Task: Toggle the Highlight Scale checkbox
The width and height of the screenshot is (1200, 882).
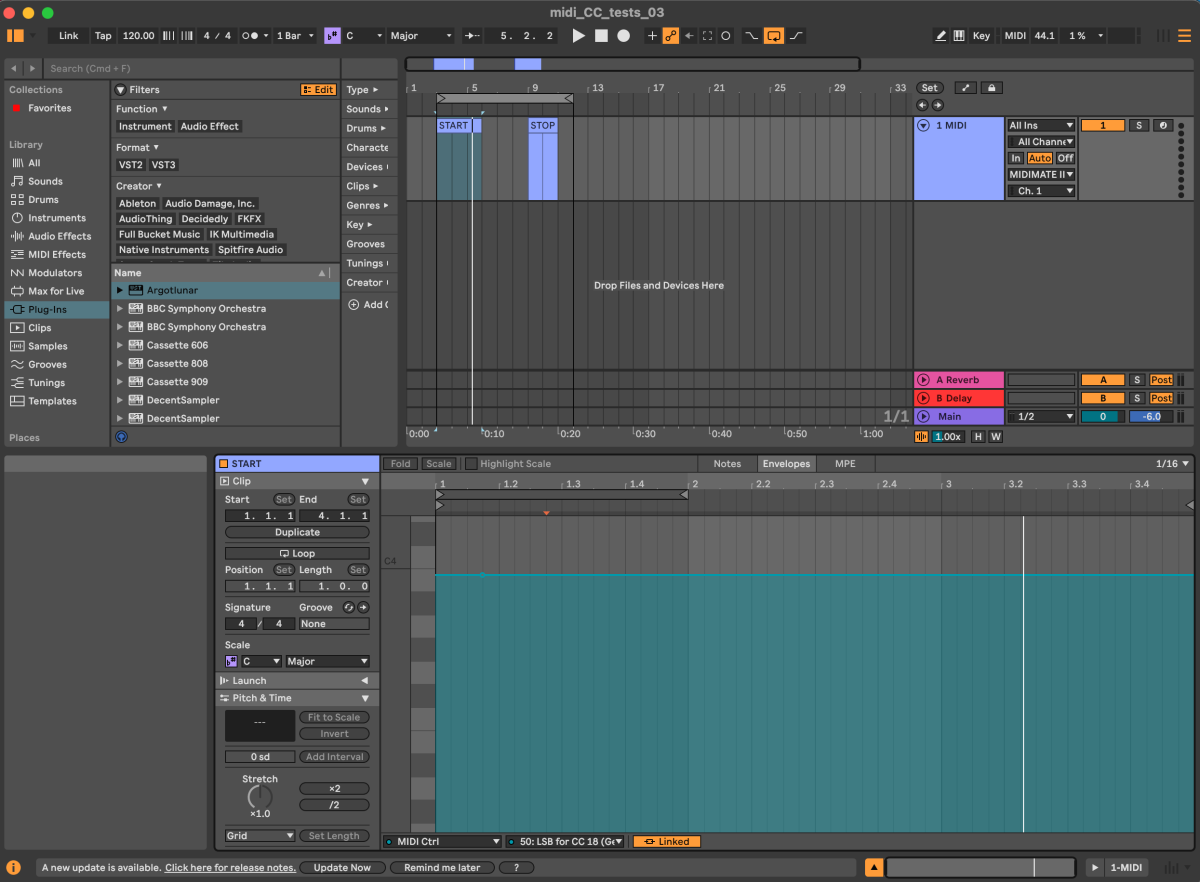Action: 471,464
